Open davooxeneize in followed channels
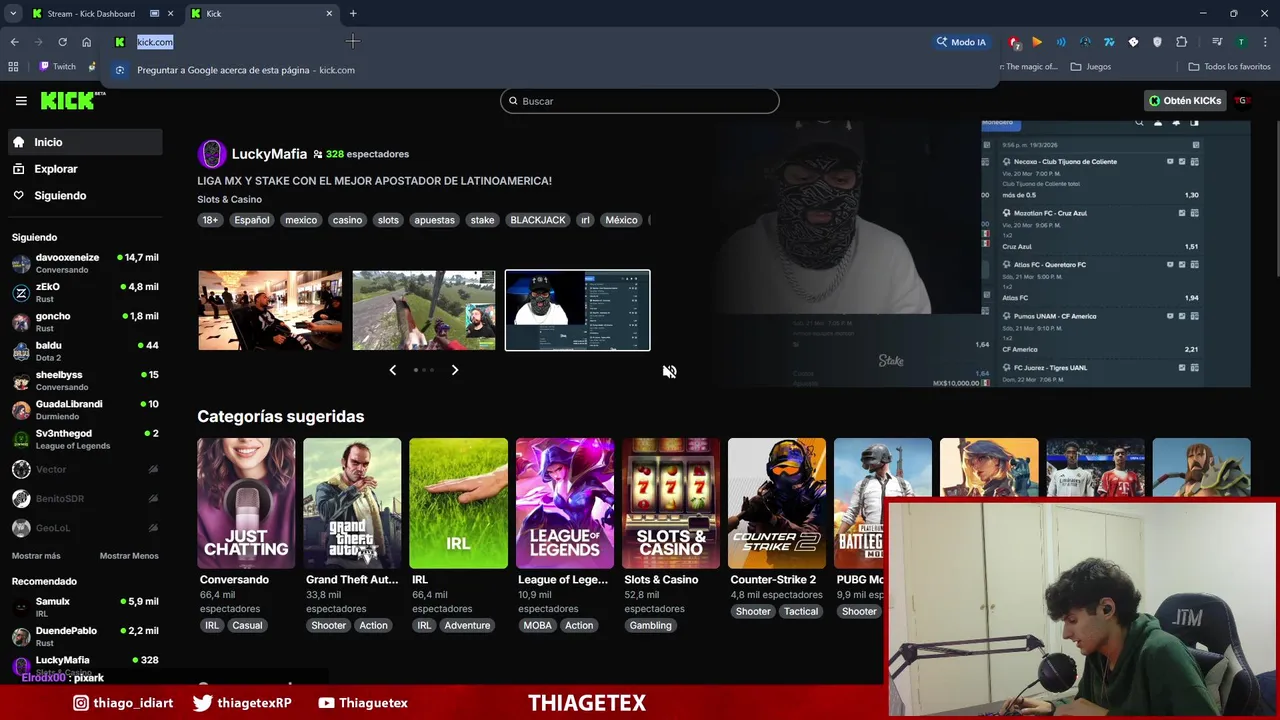This screenshot has height=720, width=1280. point(85,263)
